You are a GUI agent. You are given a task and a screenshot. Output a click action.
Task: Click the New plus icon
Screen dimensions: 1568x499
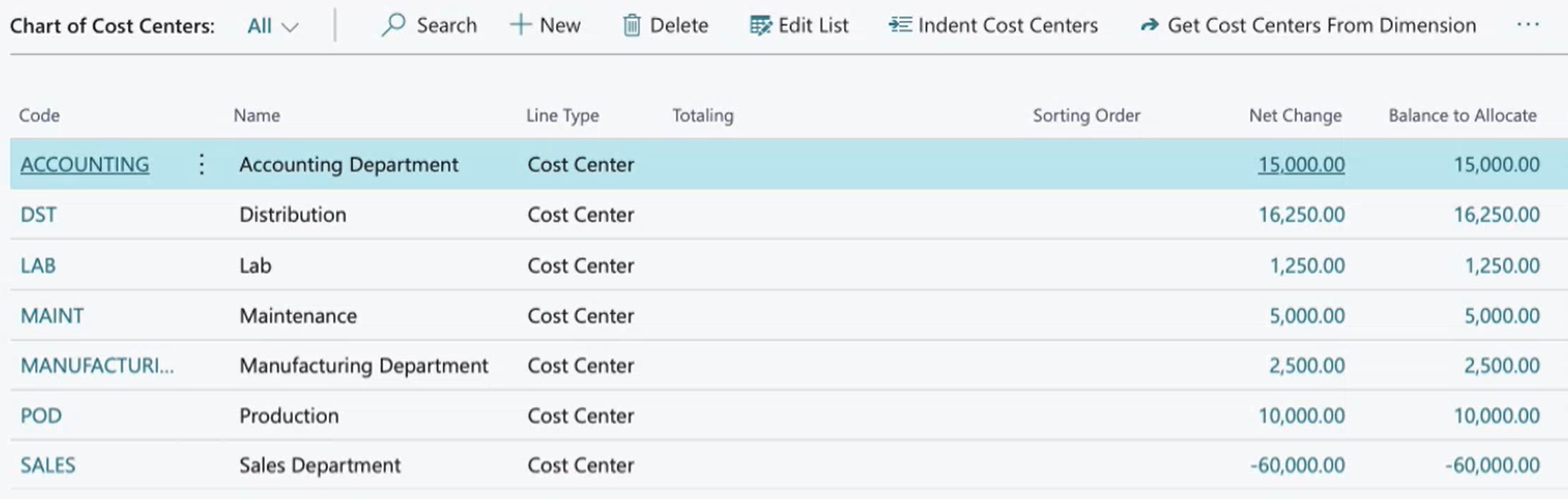click(x=520, y=25)
